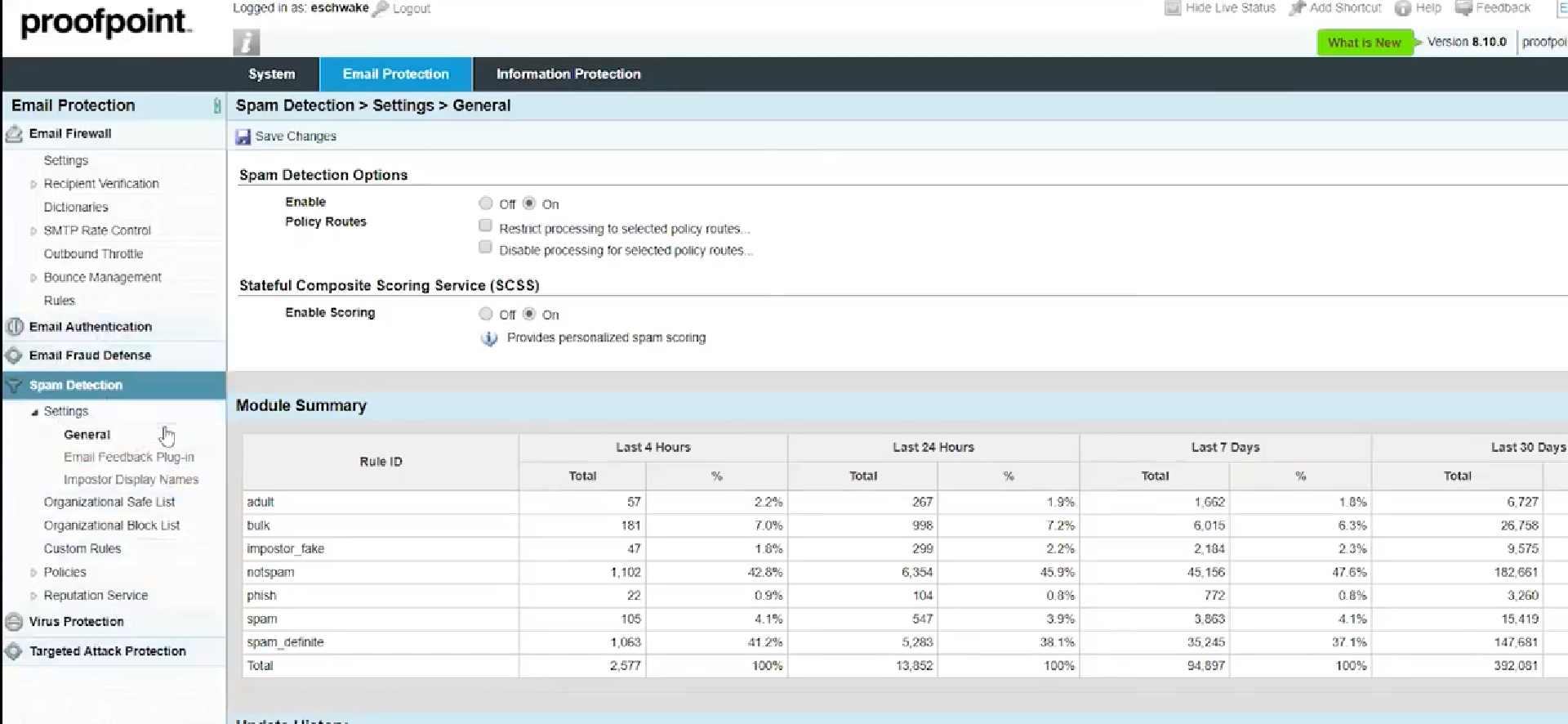Click the Last 4 Hours header
The height and width of the screenshot is (724, 1568).
(653, 448)
